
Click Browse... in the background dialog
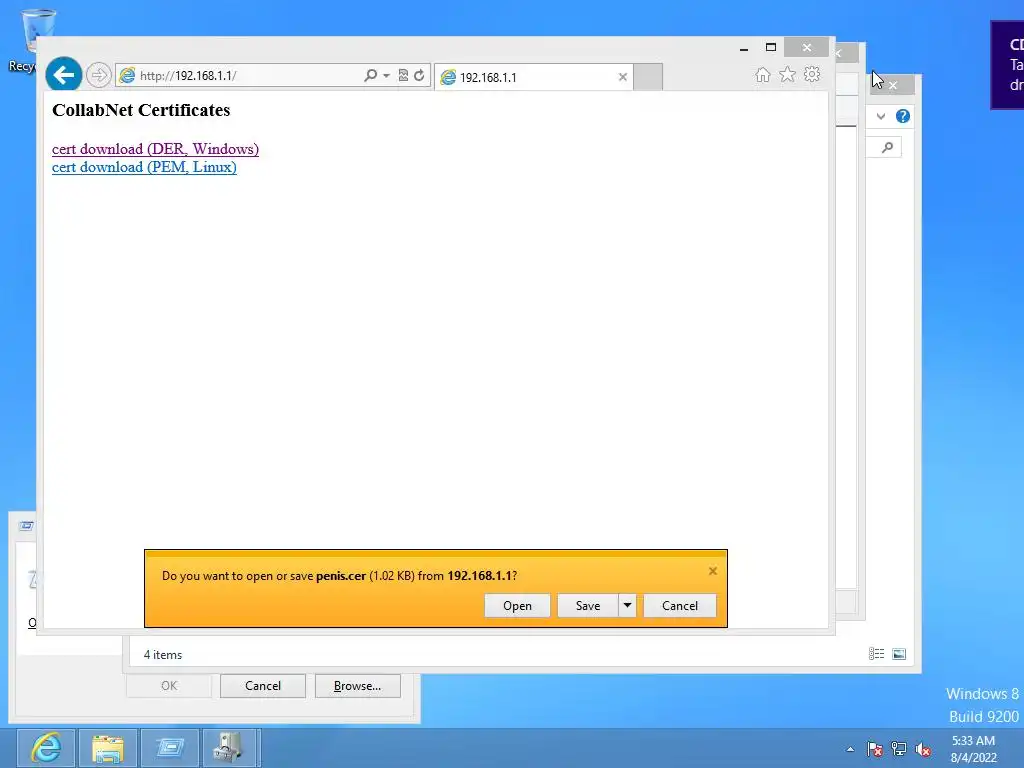(x=357, y=686)
